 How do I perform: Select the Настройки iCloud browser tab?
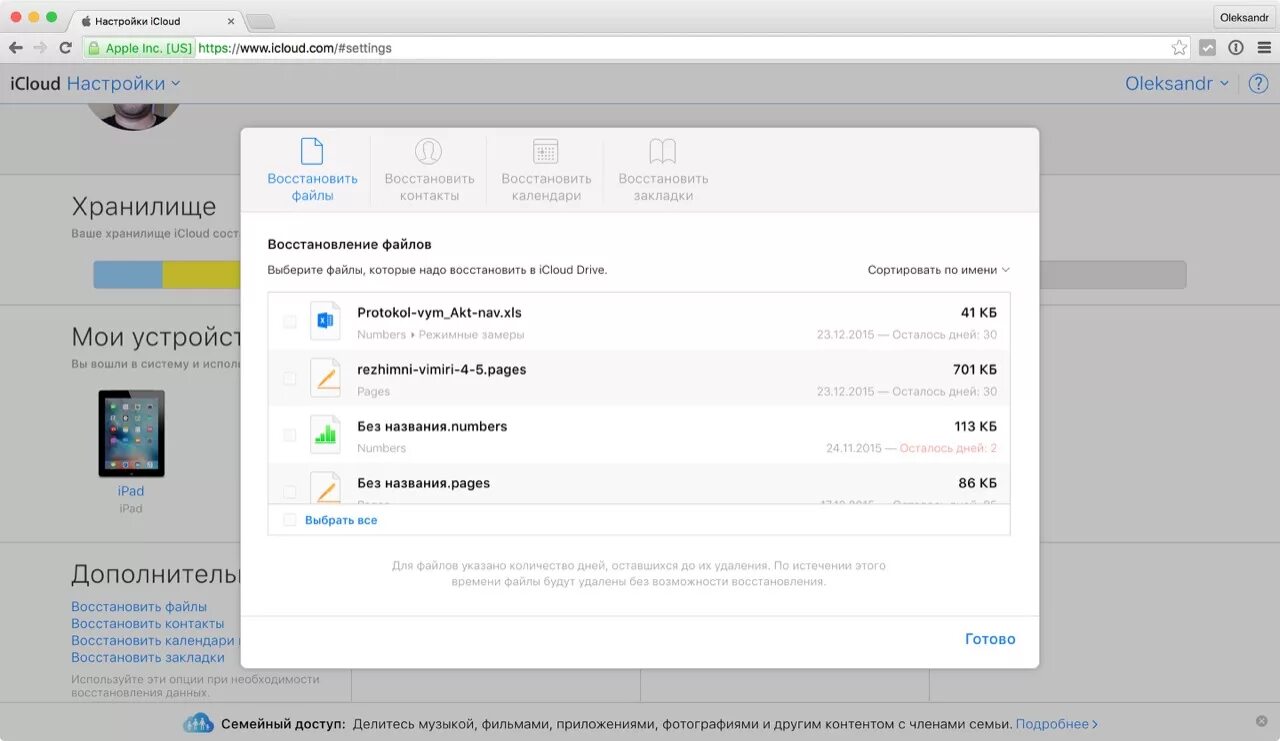pos(156,20)
